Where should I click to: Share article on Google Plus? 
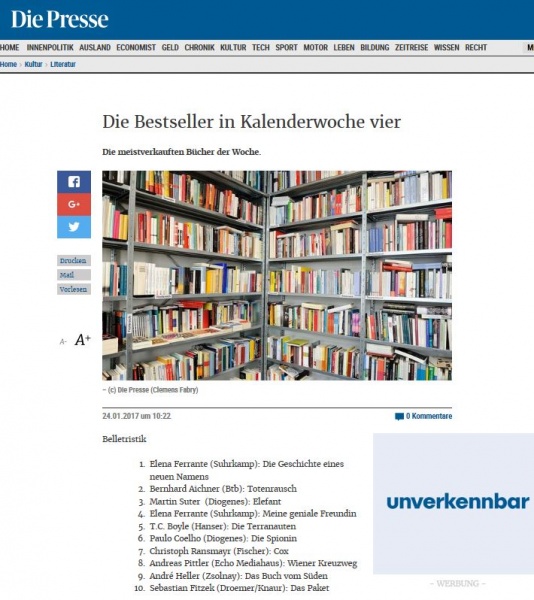click(74, 204)
